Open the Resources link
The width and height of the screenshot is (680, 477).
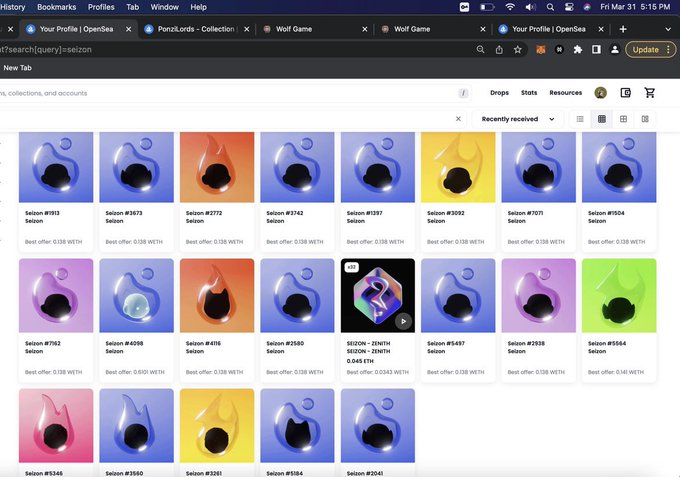pos(566,93)
